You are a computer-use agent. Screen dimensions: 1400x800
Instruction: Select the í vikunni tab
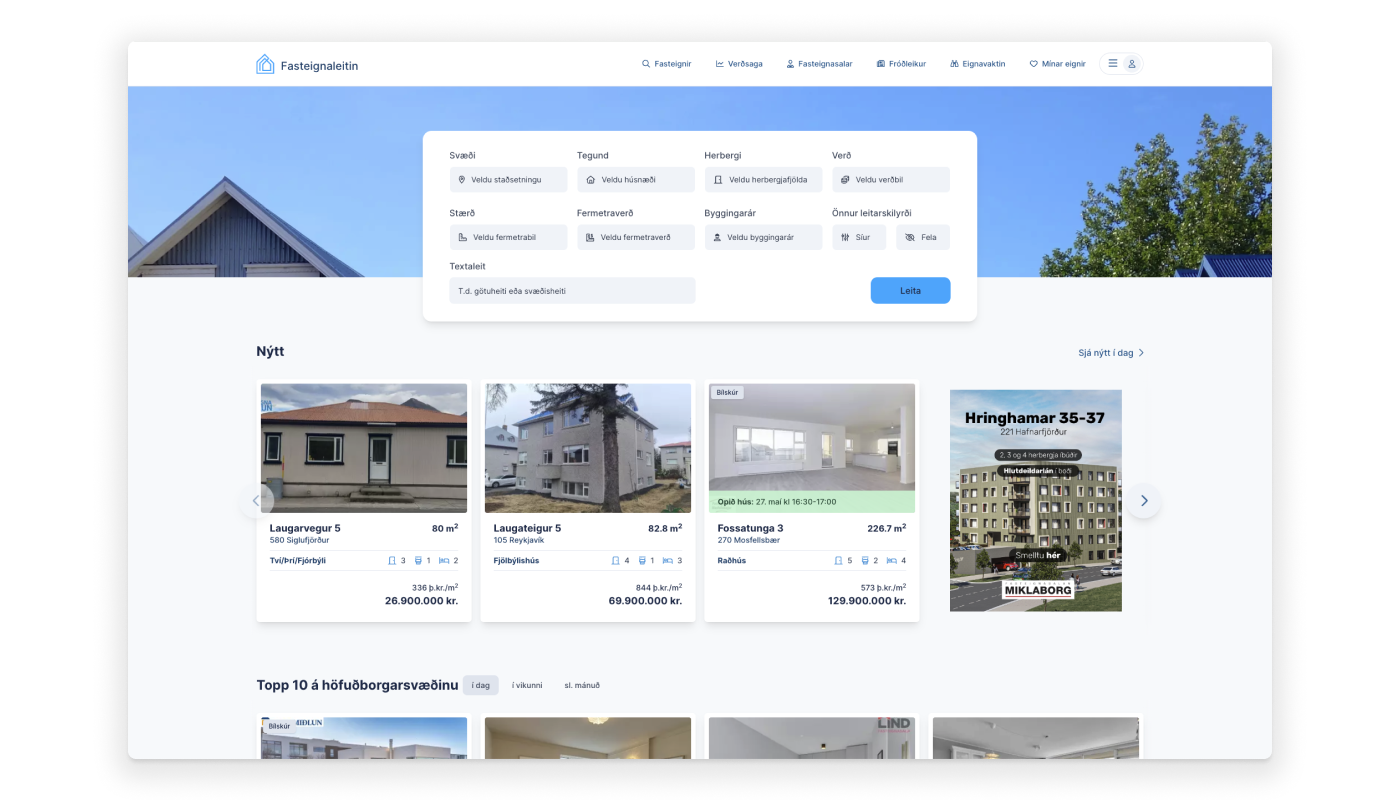coord(527,685)
